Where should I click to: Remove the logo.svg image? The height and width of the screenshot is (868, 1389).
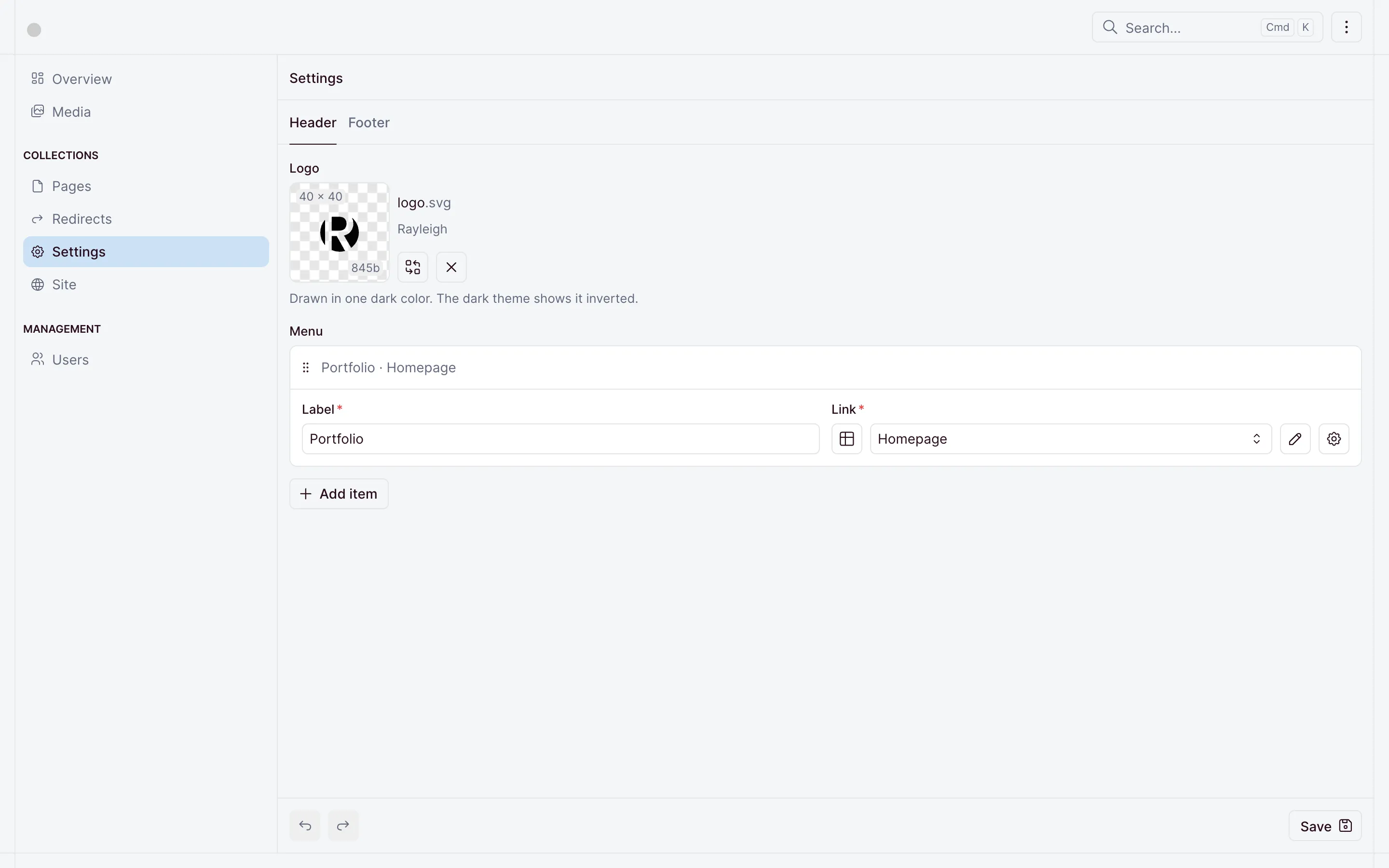coord(451,267)
